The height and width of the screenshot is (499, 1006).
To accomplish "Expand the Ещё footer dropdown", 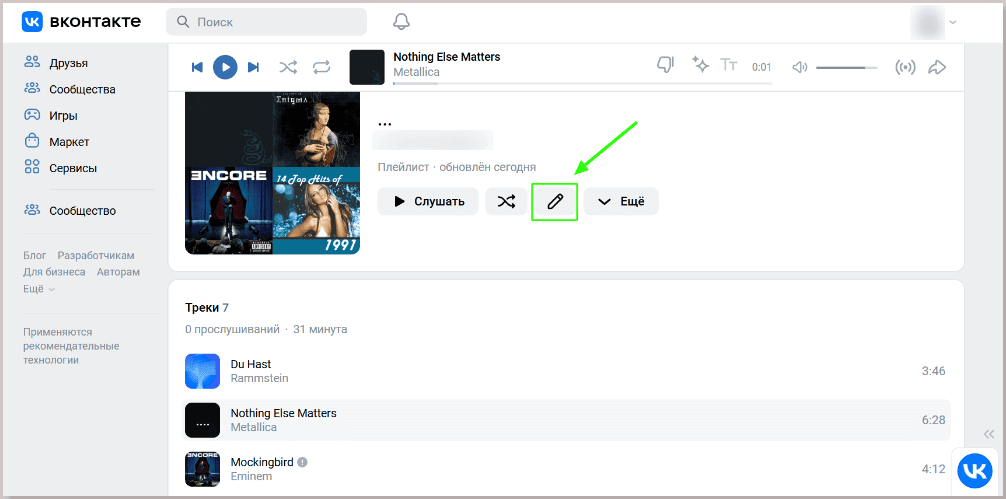I will [39, 289].
